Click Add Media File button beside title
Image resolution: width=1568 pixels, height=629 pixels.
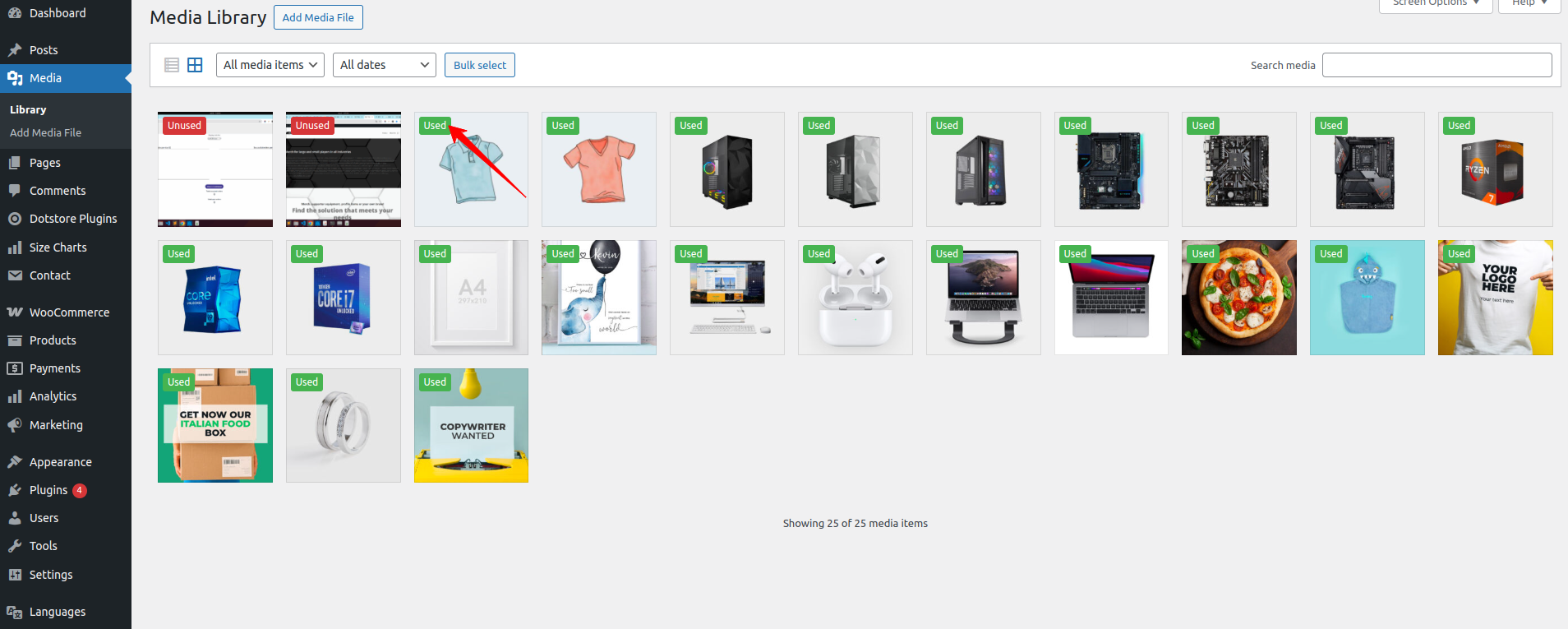tap(318, 17)
